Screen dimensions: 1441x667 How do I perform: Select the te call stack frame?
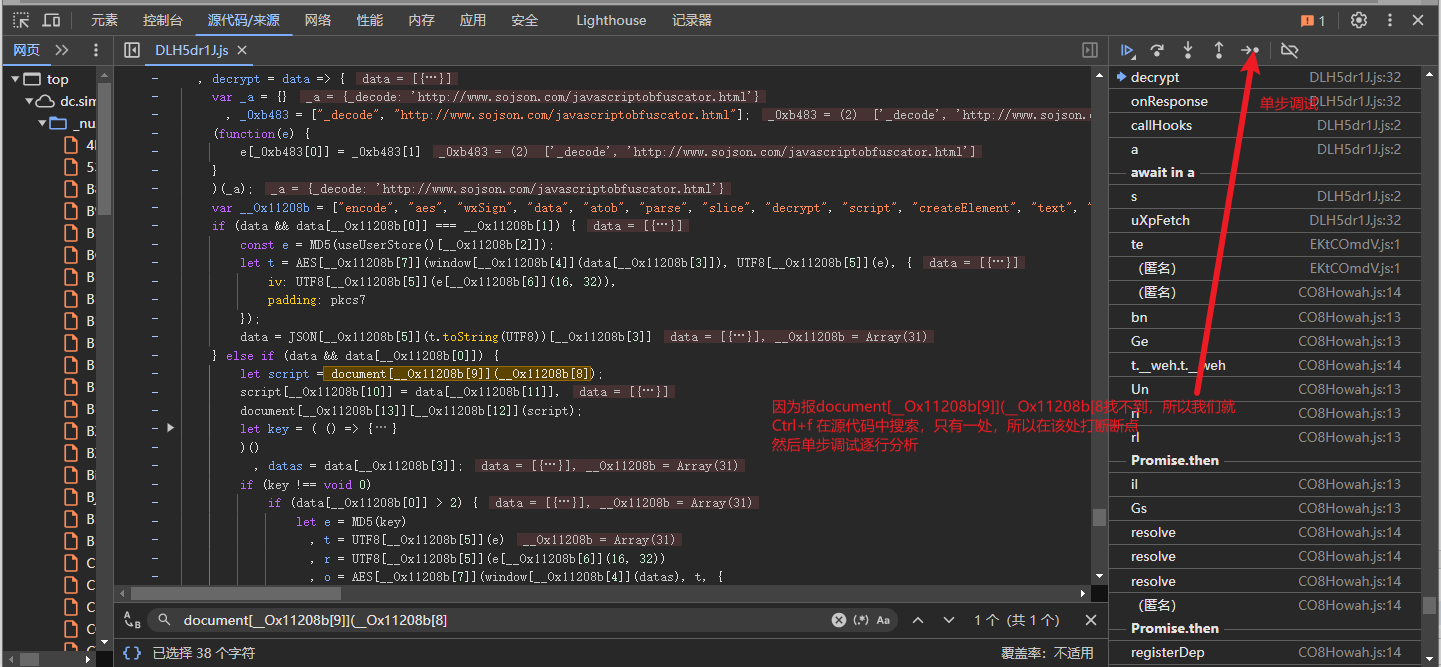[x=1265, y=244]
